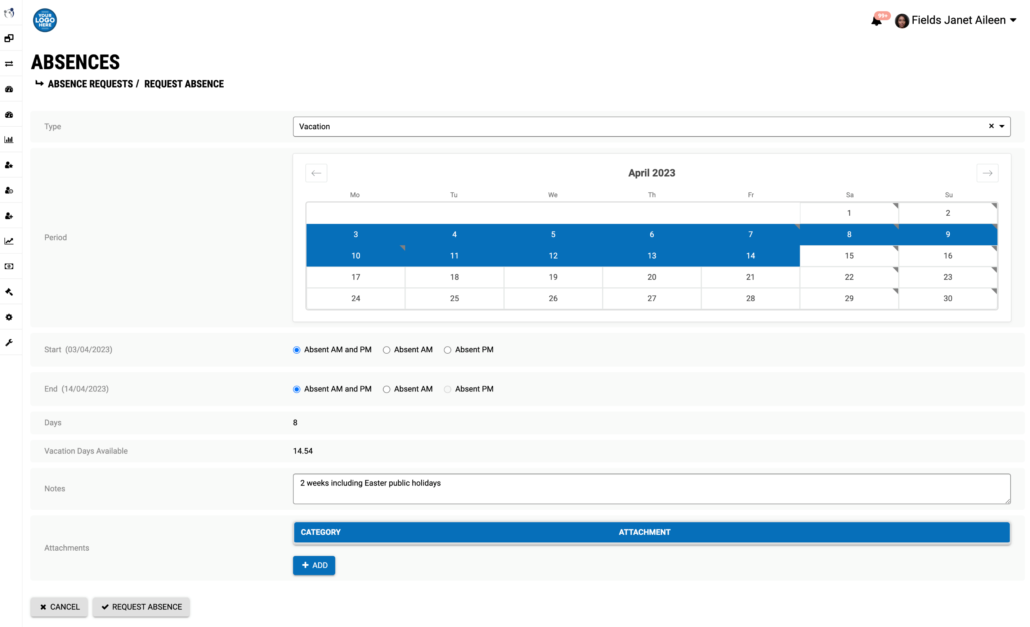The height and width of the screenshot is (627, 1030).
Task: Click in the Notes text field
Action: click(652, 489)
